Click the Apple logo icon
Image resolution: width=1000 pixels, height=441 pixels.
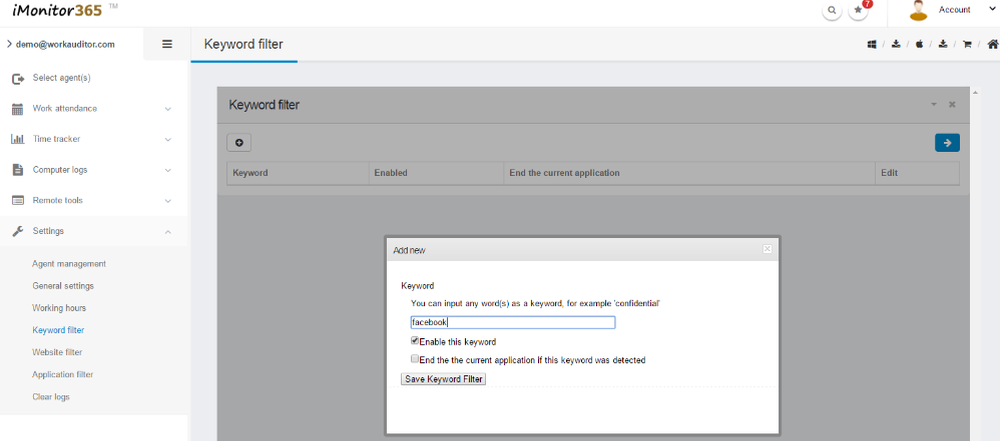[x=919, y=45]
